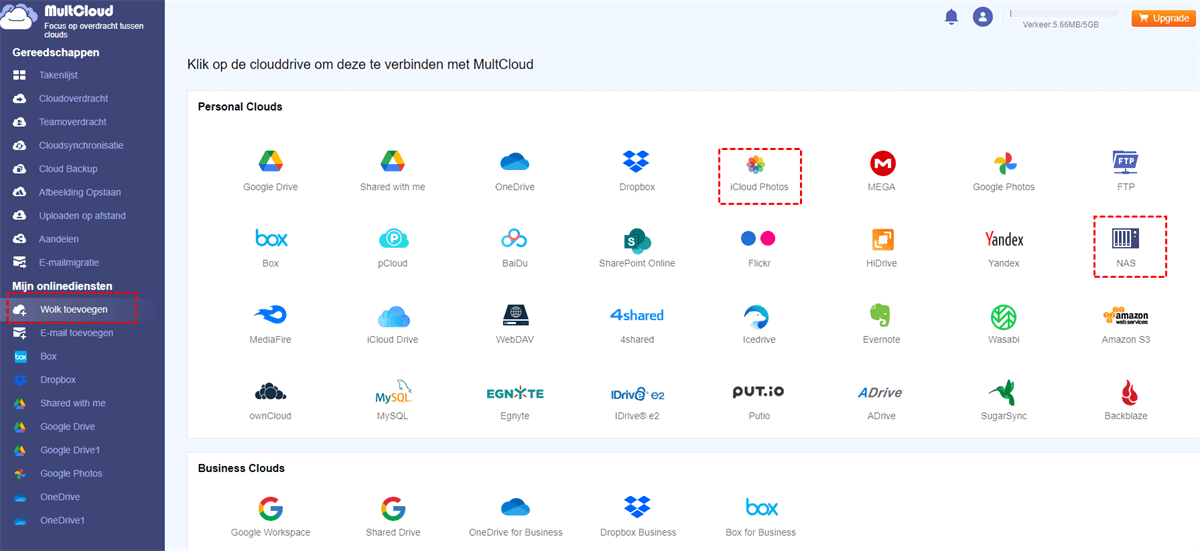Add the MEGA cloud service
This screenshot has height=551, width=1200.
(882, 163)
